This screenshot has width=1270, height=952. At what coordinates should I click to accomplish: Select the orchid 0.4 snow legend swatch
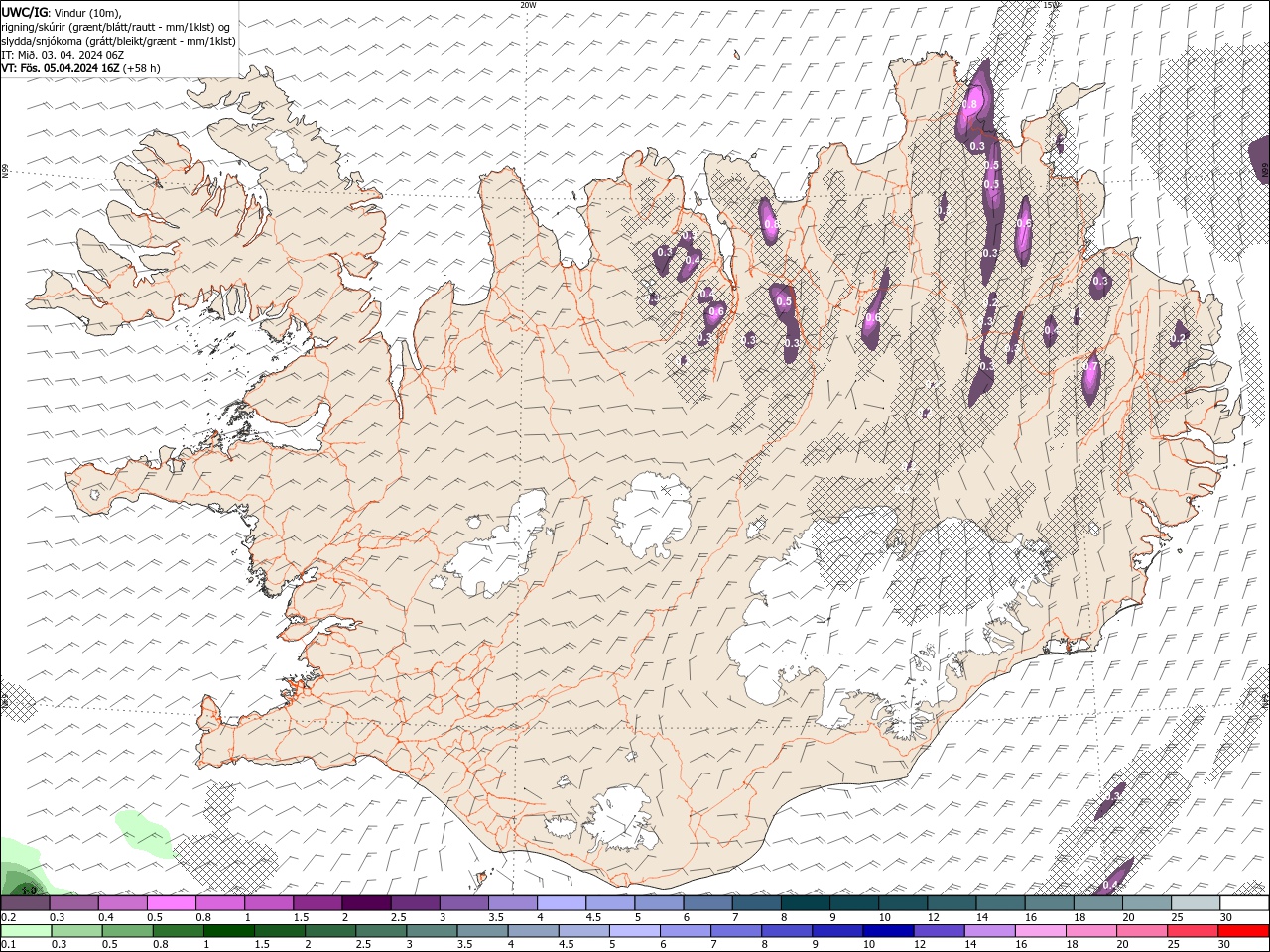tap(122, 903)
